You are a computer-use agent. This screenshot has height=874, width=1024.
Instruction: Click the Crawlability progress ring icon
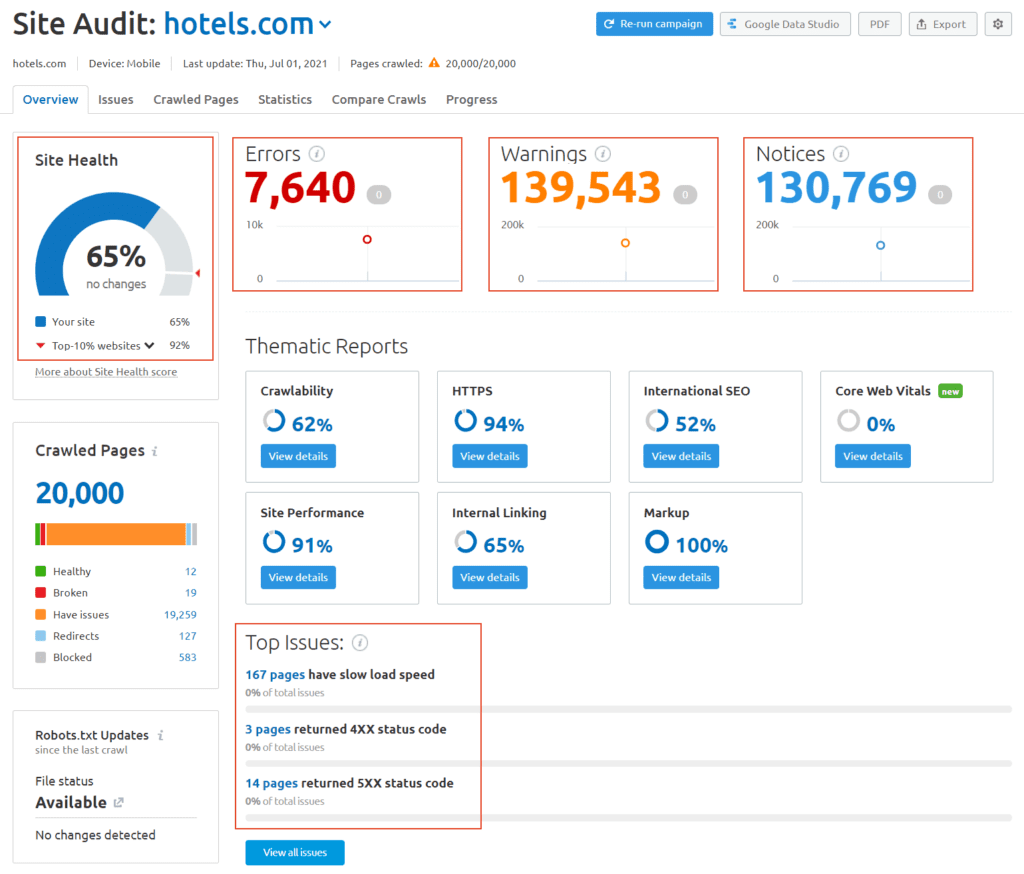point(274,421)
